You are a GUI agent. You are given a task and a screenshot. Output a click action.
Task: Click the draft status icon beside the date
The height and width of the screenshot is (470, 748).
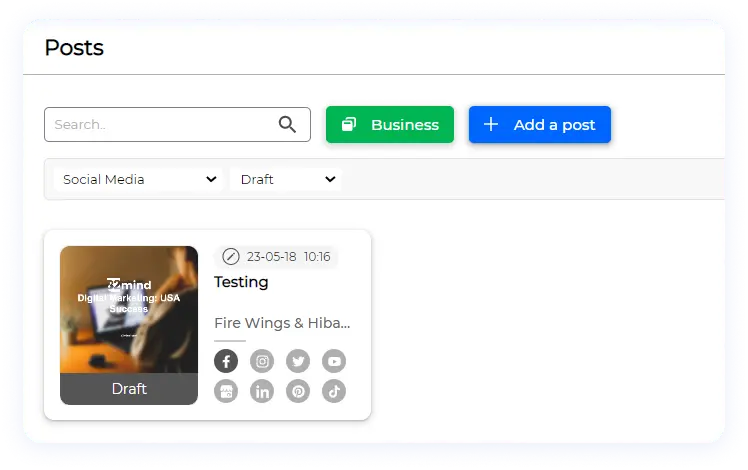[231, 257]
